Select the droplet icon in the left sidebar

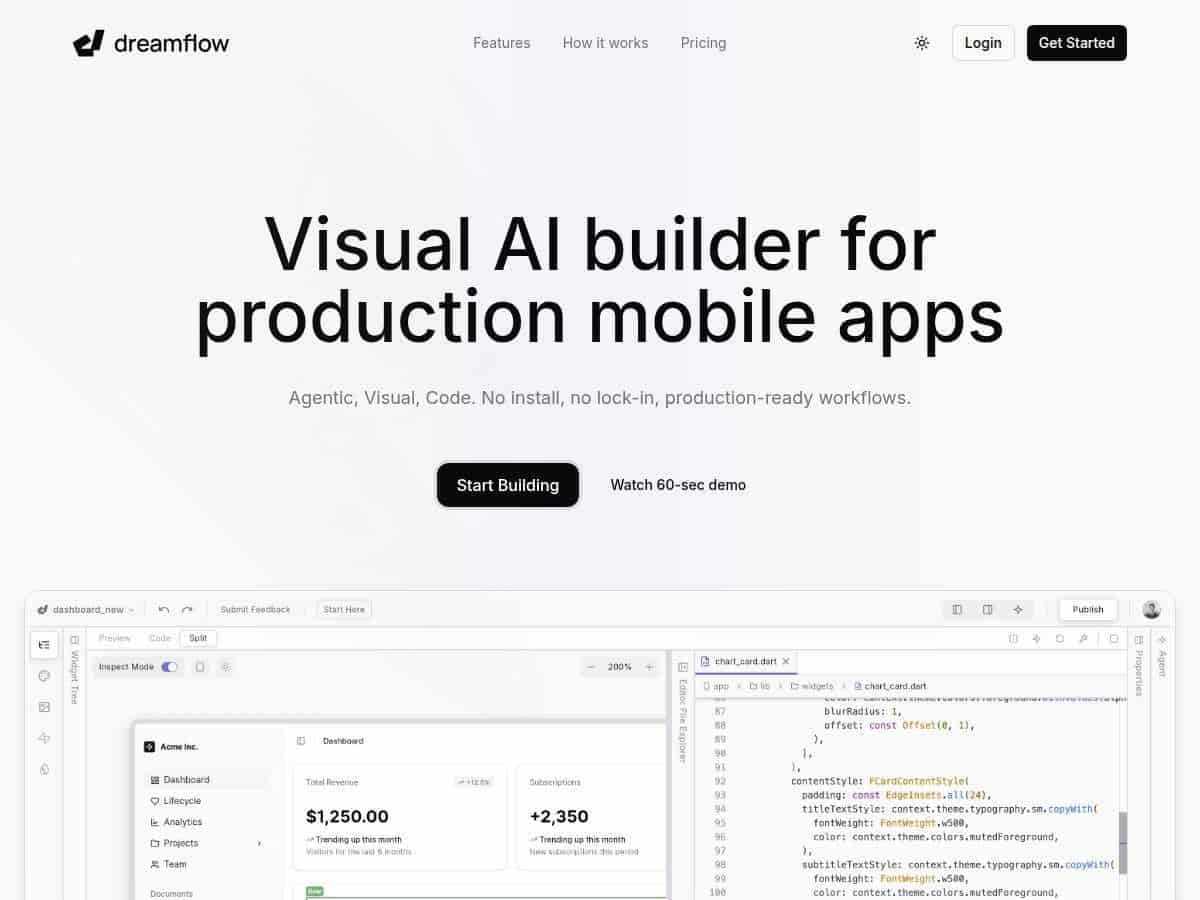coord(44,768)
